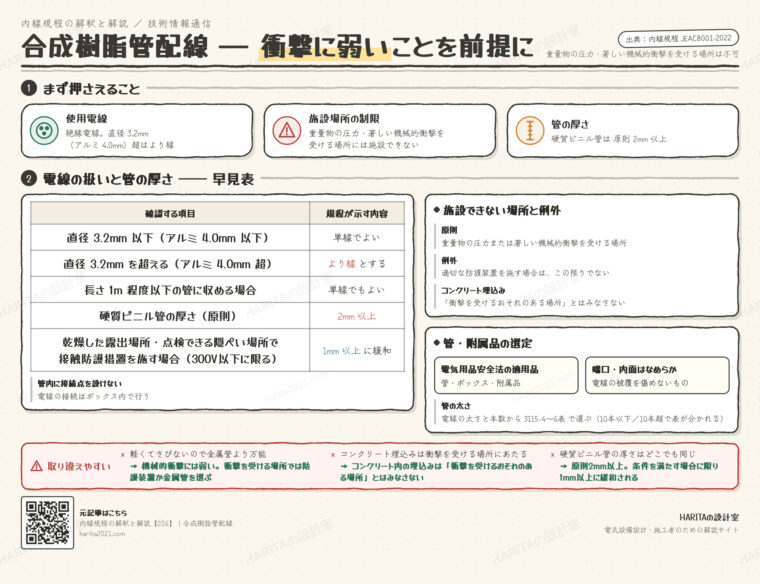Click the section heading 電線の扱いと管の厚さ ― 早見表
The width and height of the screenshot is (760, 584).
(148, 179)
